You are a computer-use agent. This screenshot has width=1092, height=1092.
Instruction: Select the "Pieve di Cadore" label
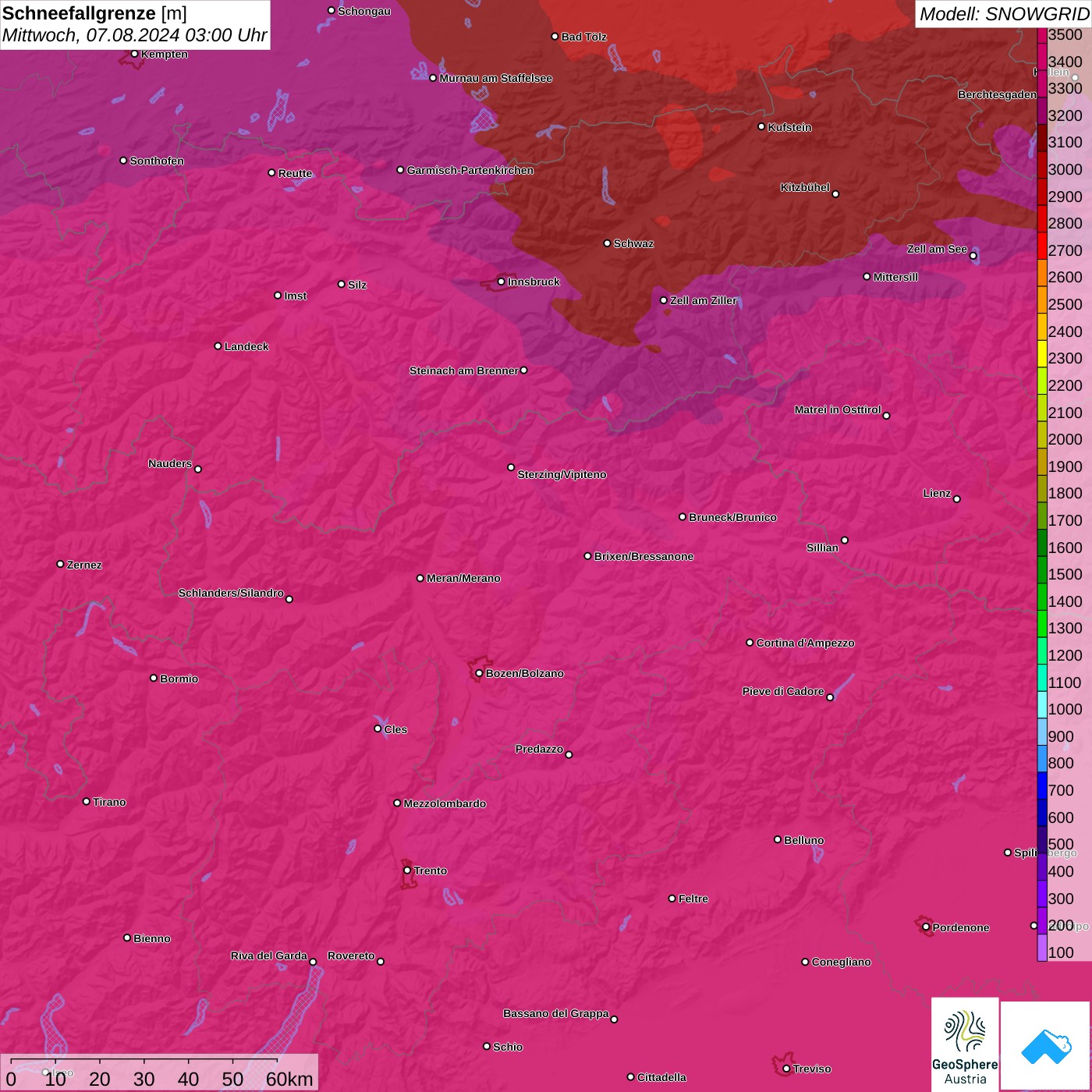783,691
